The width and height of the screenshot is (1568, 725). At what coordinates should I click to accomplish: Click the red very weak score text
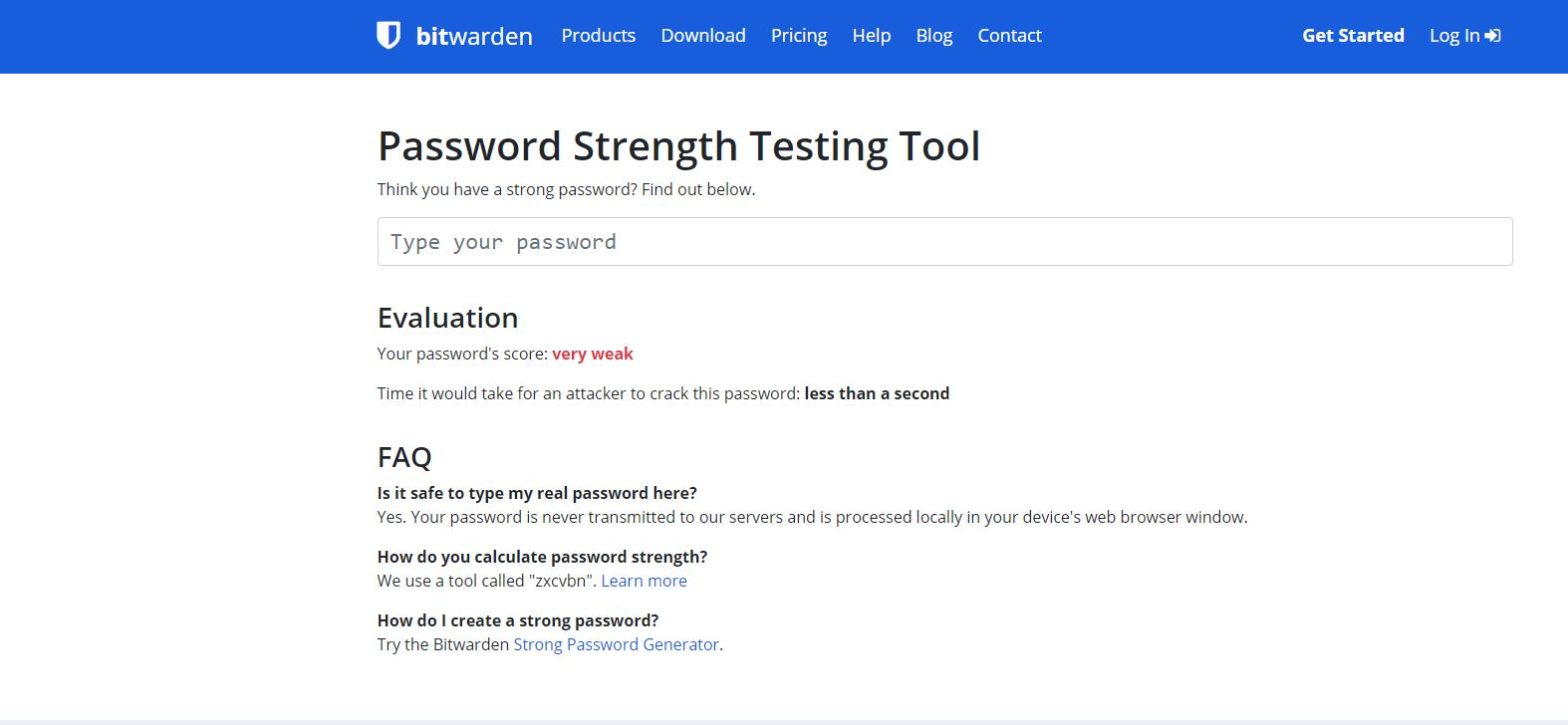(x=592, y=353)
